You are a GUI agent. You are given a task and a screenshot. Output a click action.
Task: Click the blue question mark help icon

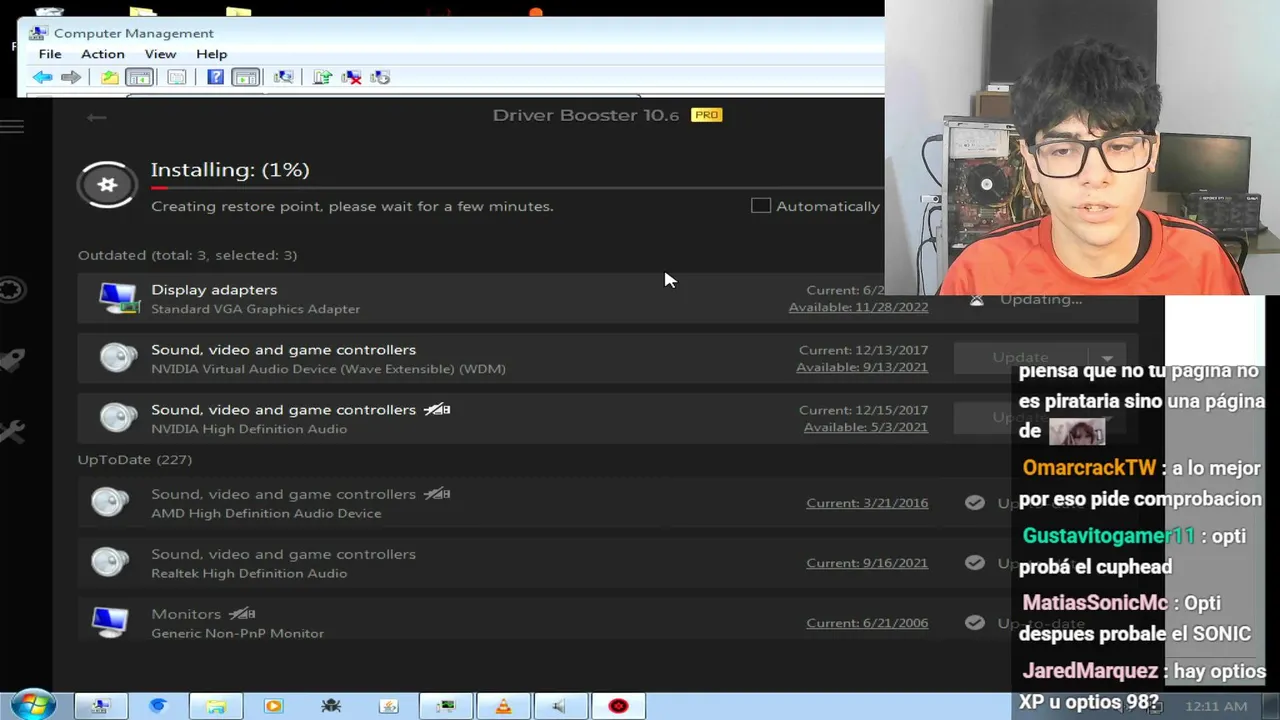[215, 77]
